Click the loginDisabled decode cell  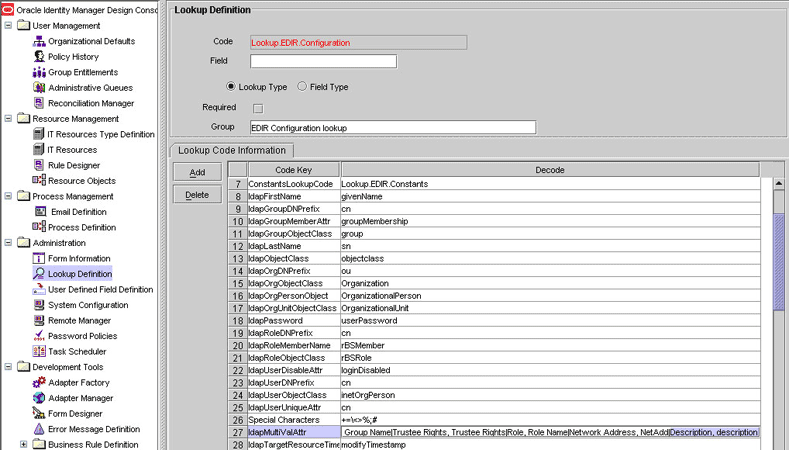pos(550,370)
